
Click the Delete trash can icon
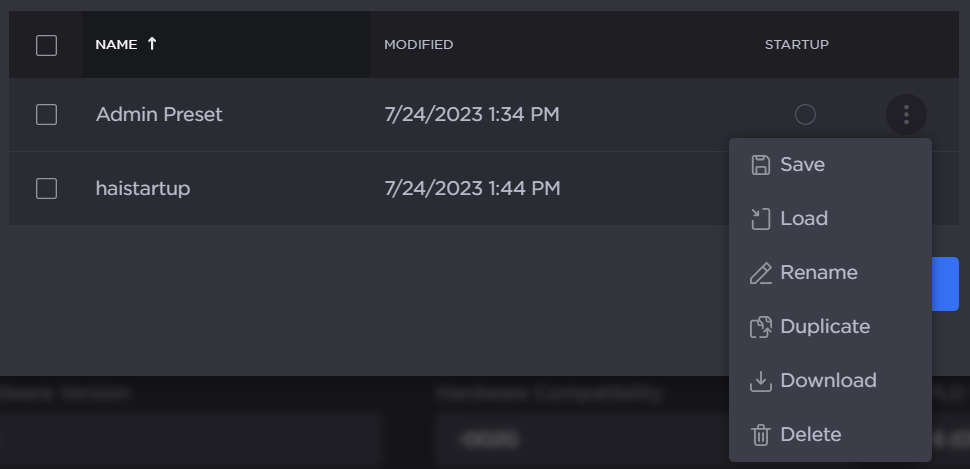[761, 435]
